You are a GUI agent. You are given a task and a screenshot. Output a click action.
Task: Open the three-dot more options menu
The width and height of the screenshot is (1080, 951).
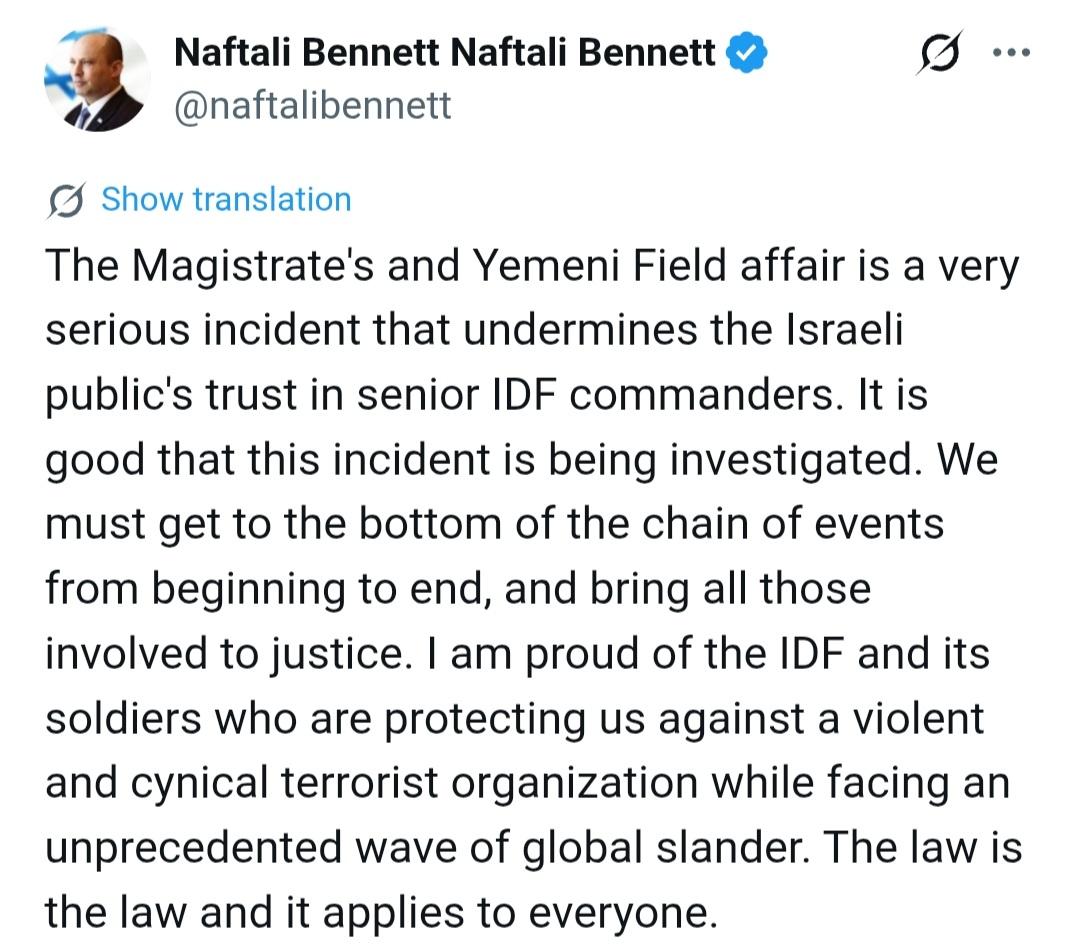(x=1011, y=52)
